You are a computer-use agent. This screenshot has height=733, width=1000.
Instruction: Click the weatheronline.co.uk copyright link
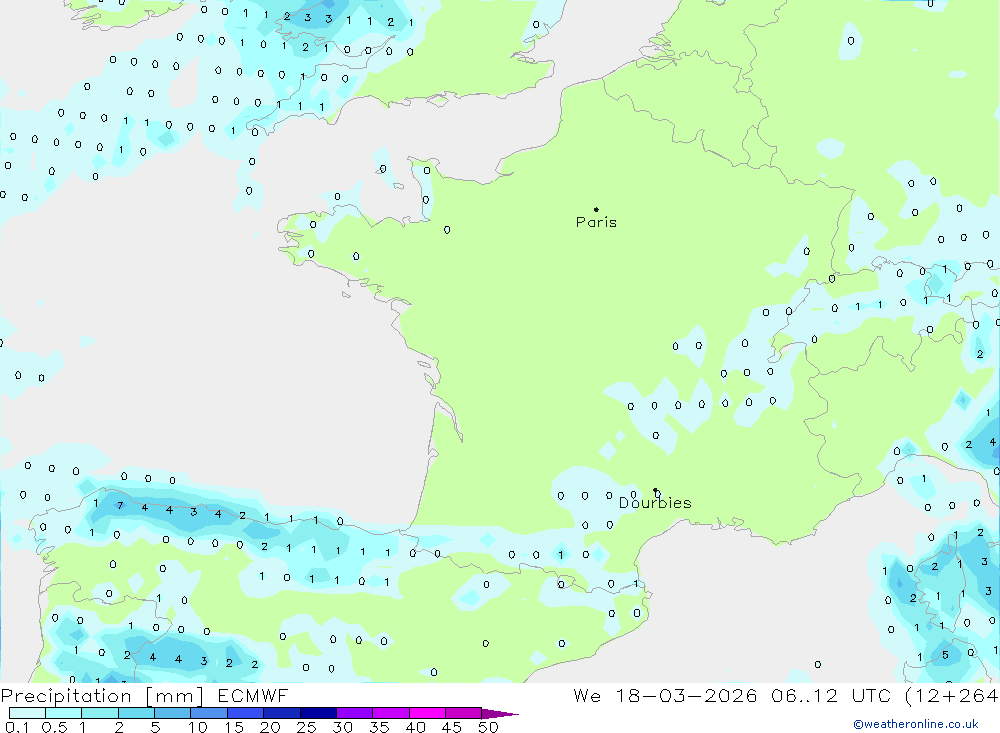915,724
